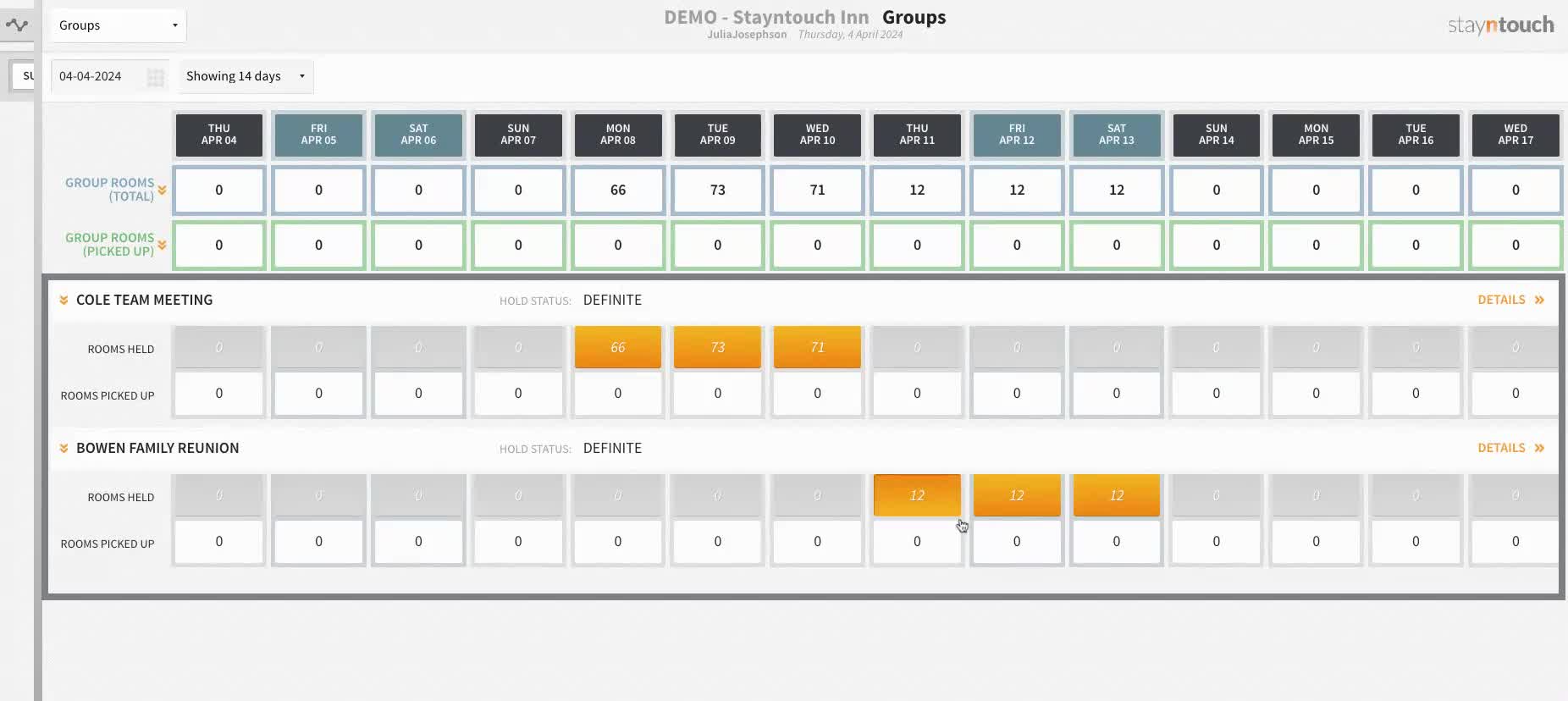Open Details for Bowen Family Reunion
The width and height of the screenshot is (1568, 701).
[1511, 448]
